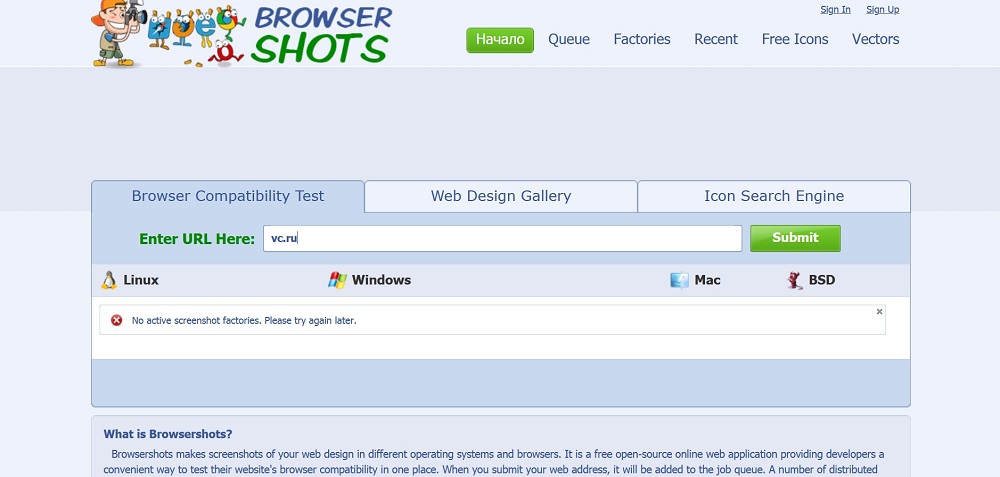Screen dimensions: 1000x477
Task: Click the Sign Up link
Action: point(883,10)
